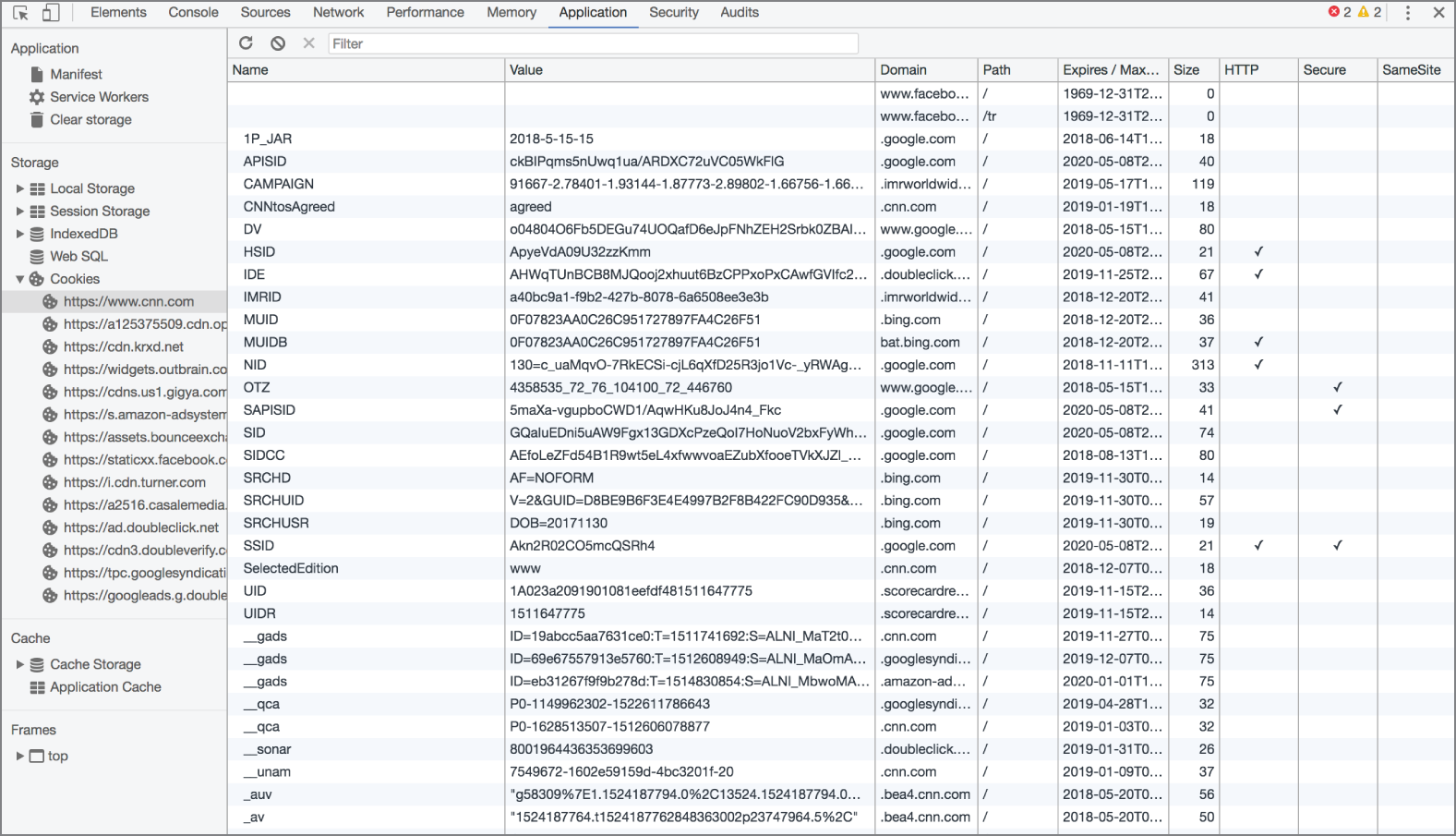1456x836 pixels.
Task: Click the clear all cookies icon
Action: tap(278, 42)
